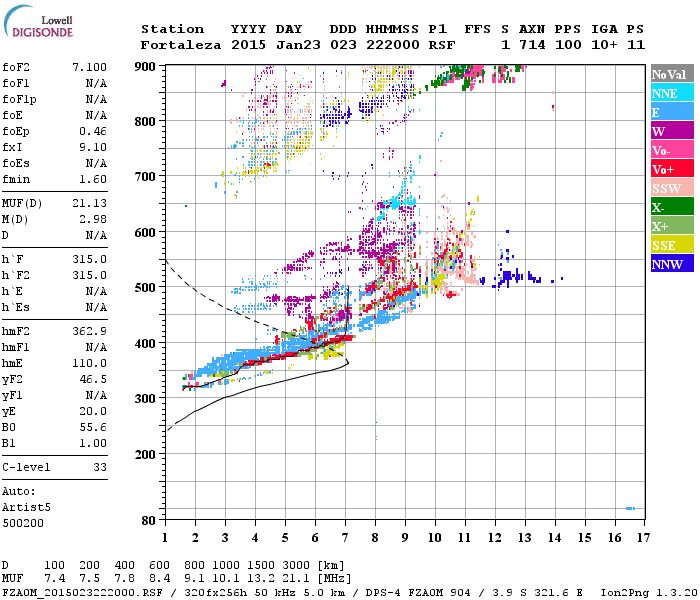Click the AXN value 714
Image resolution: width=700 pixels, height=600 pixels.
(532, 45)
